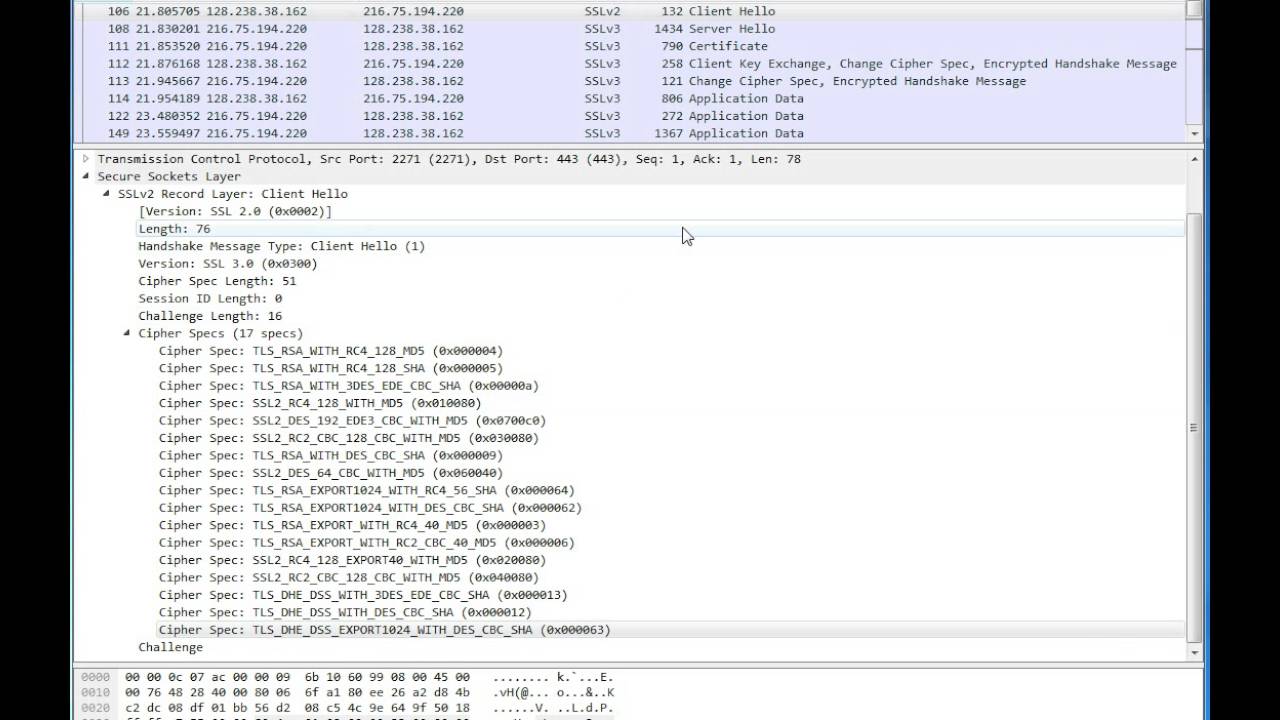Select cipher spec TLS_RSA_WITH_RC4_128_SHA

331,368
